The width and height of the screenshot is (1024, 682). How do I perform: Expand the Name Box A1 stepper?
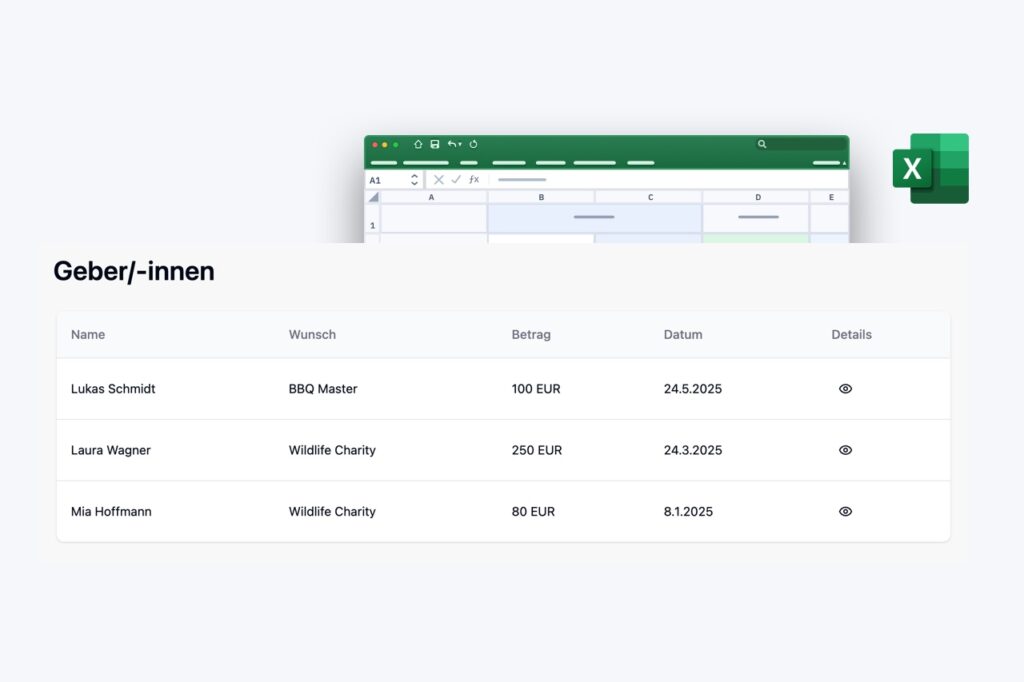(414, 180)
